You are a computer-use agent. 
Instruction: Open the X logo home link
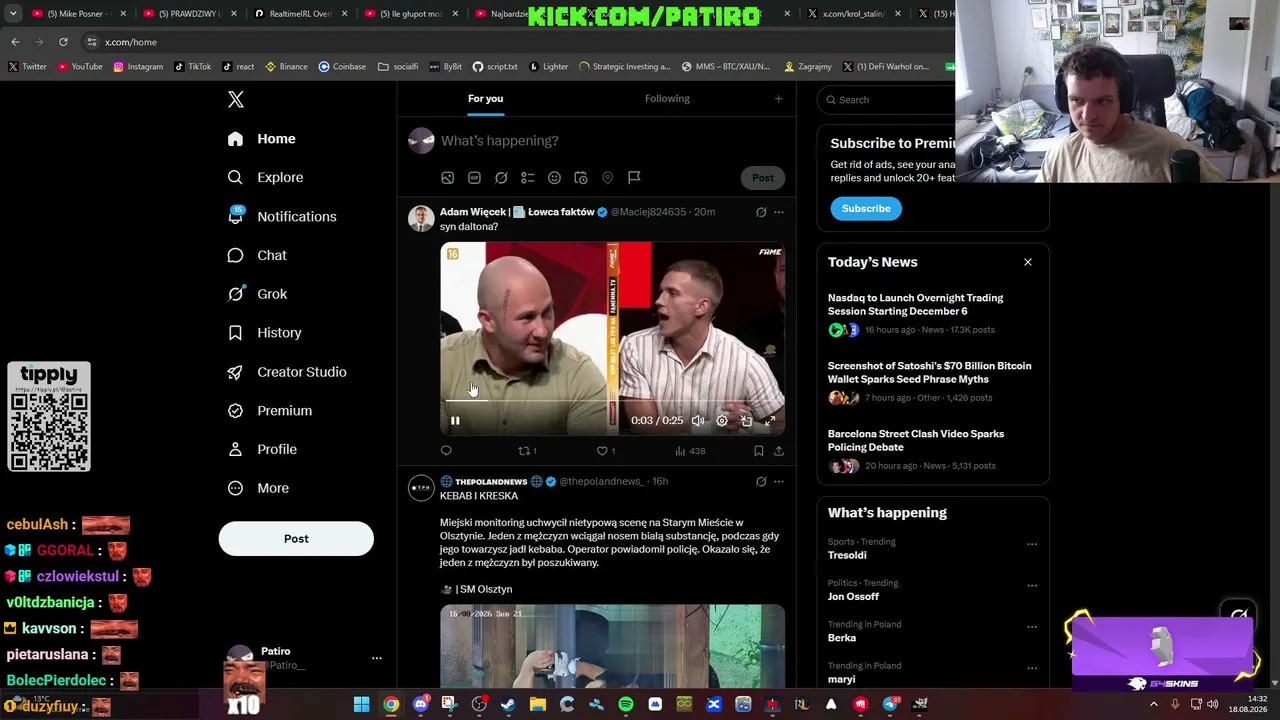click(236, 100)
